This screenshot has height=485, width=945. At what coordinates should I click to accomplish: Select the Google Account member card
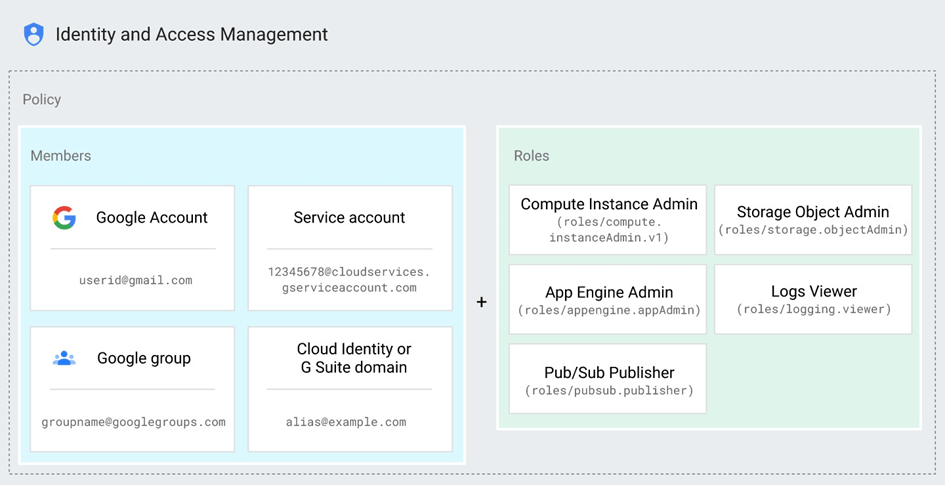132,247
